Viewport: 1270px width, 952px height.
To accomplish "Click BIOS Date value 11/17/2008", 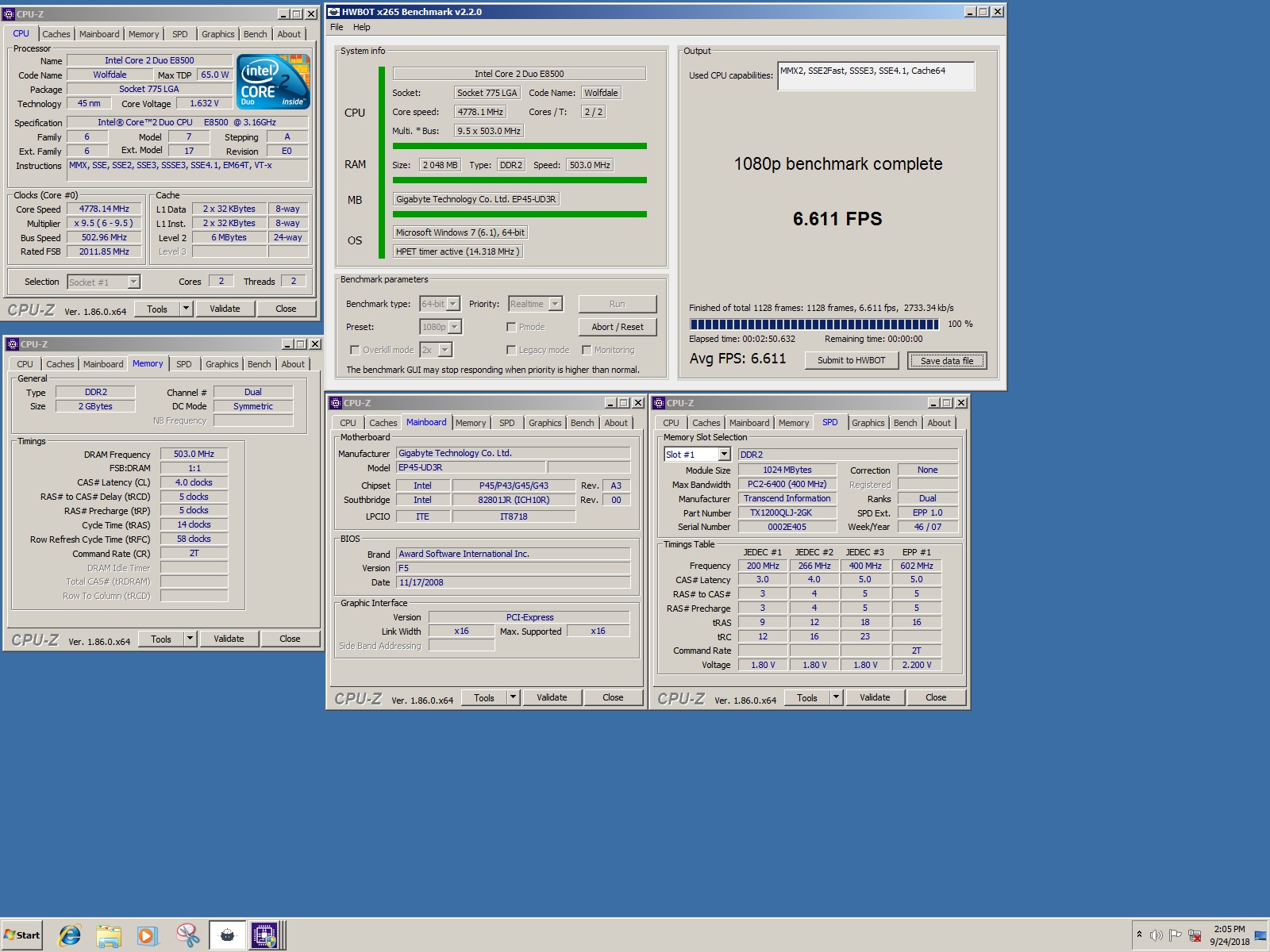I will click(x=514, y=582).
